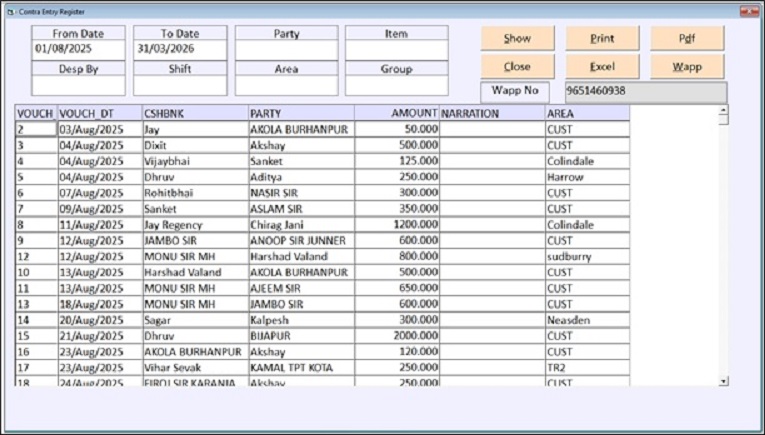Click the AMOUNT column header

click(x=397, y=113)
